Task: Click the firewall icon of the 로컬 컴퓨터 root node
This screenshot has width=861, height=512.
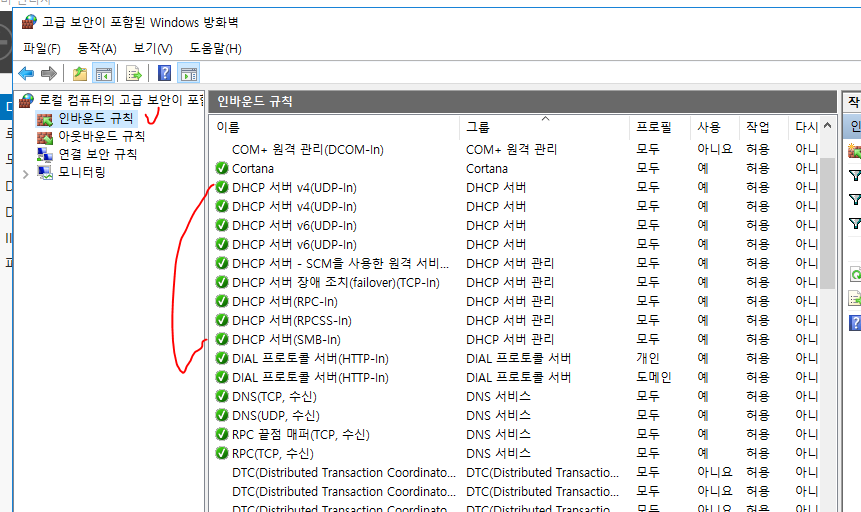Action: (26, 100)
